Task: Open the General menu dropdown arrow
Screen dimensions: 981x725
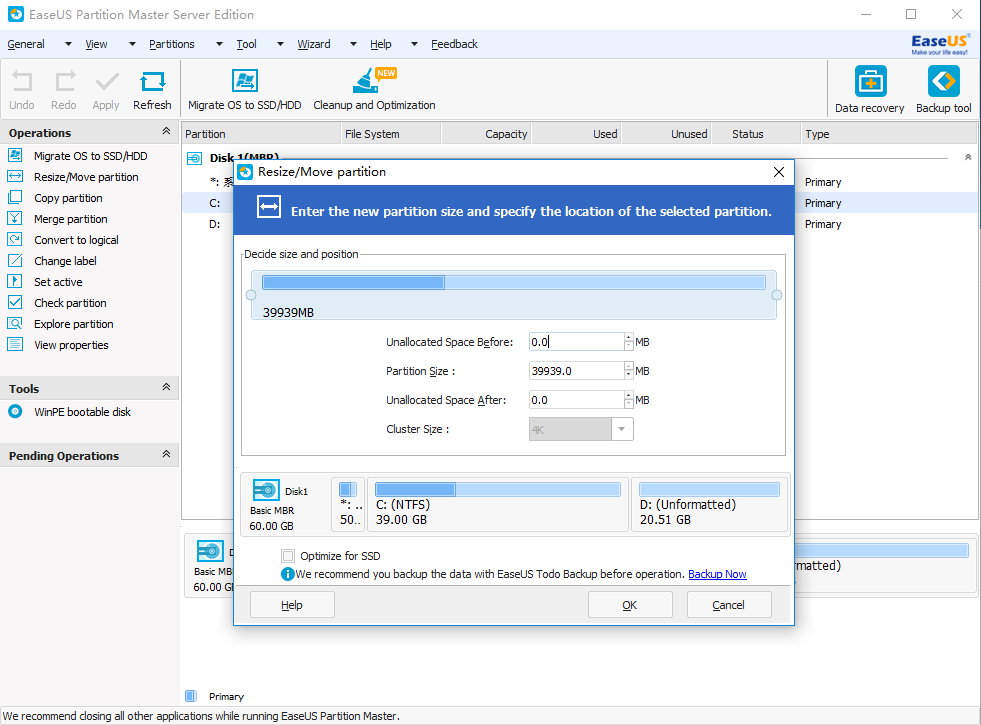Action: (x=68, y=44)
